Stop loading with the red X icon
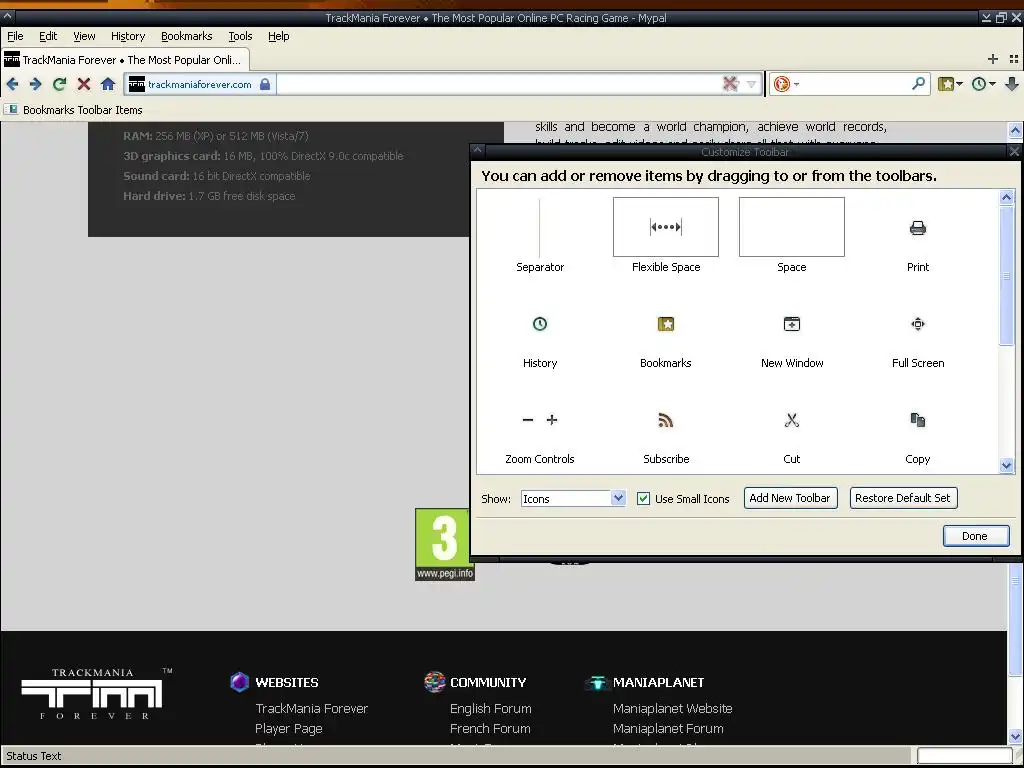The image size is (1024, 768). 84,84
